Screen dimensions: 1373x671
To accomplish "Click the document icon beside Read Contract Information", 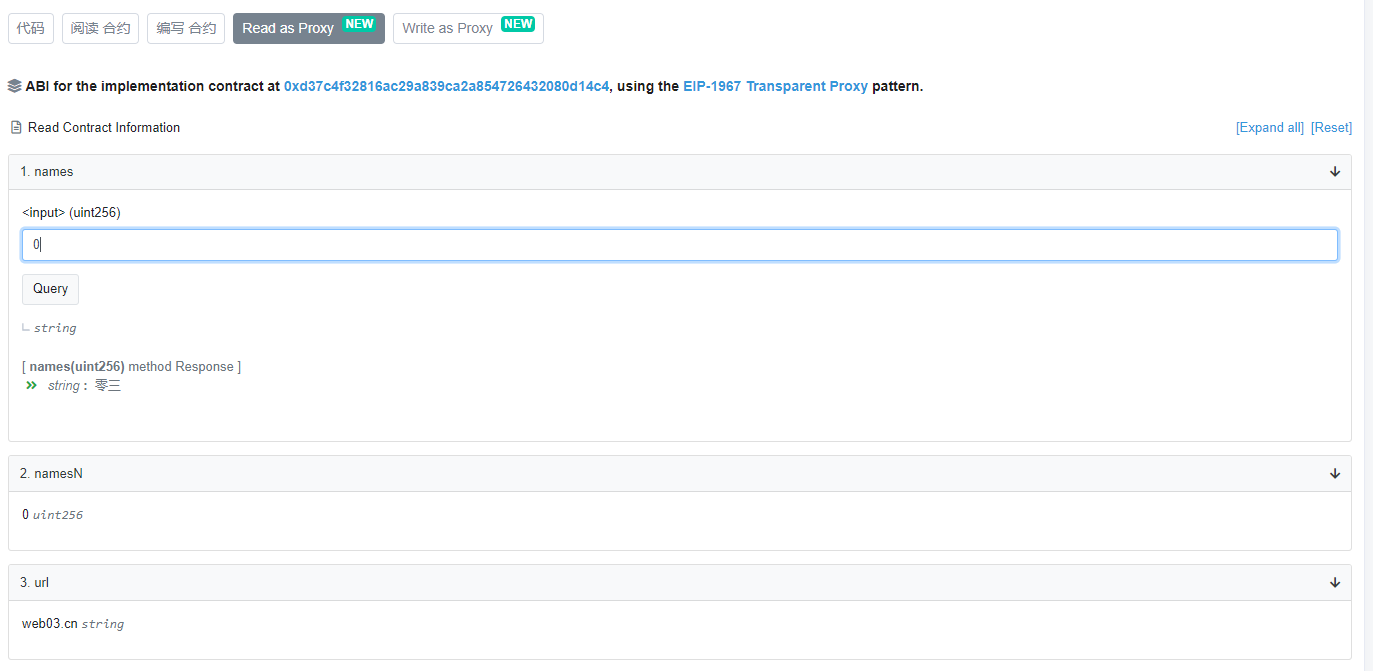I will click(15, 128).
